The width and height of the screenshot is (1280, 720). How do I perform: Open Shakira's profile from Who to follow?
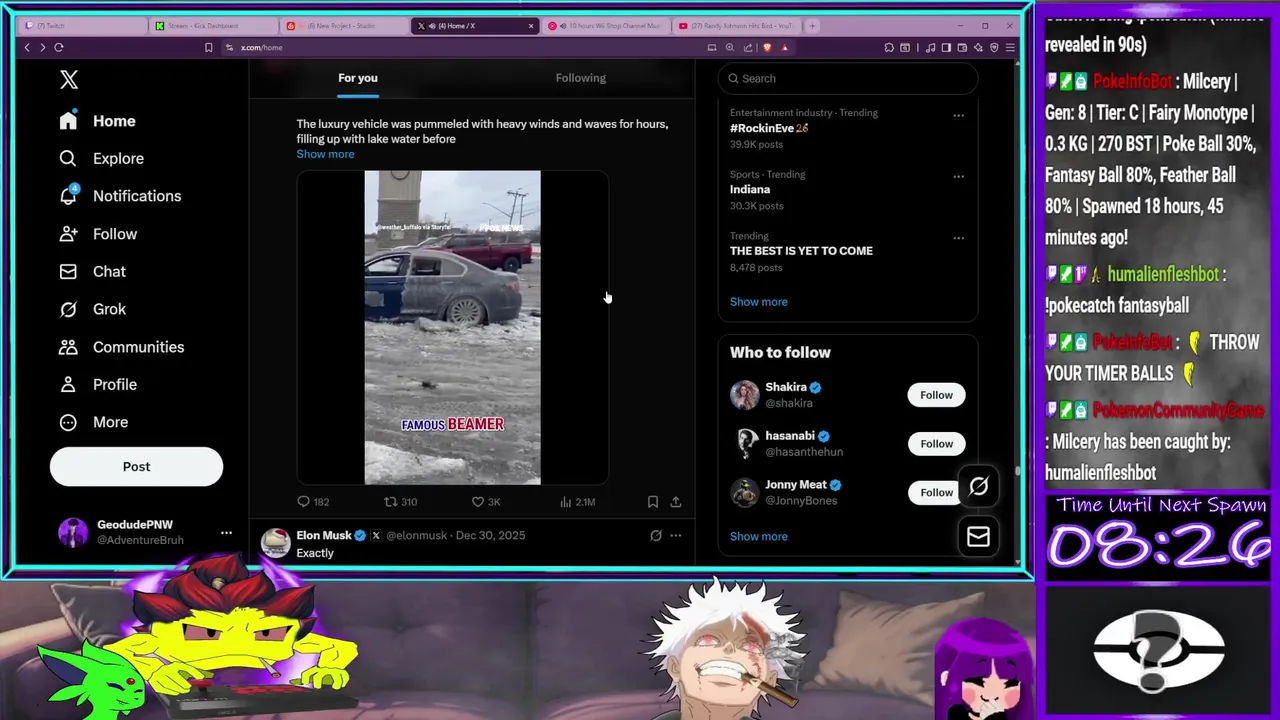click(x=786, y=387)
